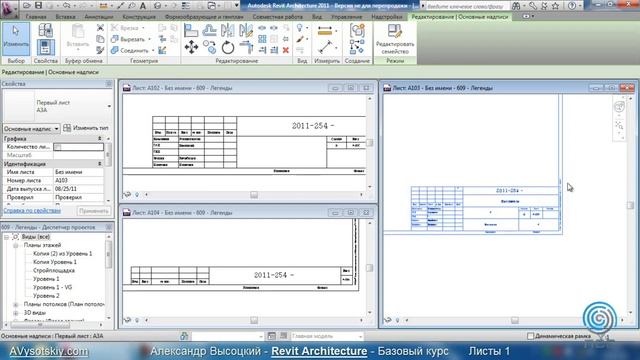Click horizontal scrollbar in sheet A102 window
Image resolution: width=640 pixels, height=360 pixels.
253,195
